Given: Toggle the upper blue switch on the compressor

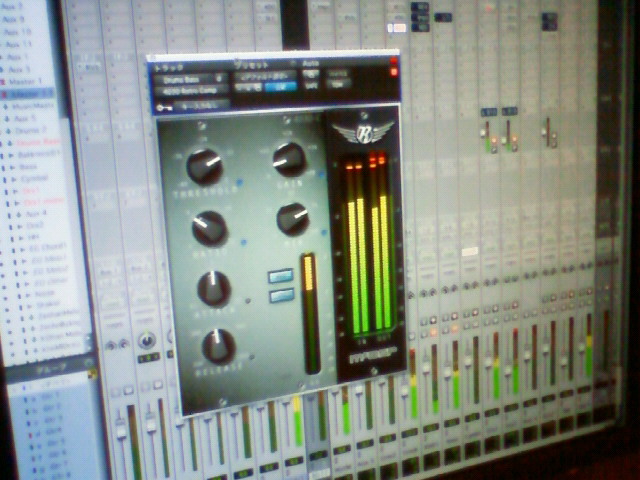Looking at the screenshot, I should (281, 276).
